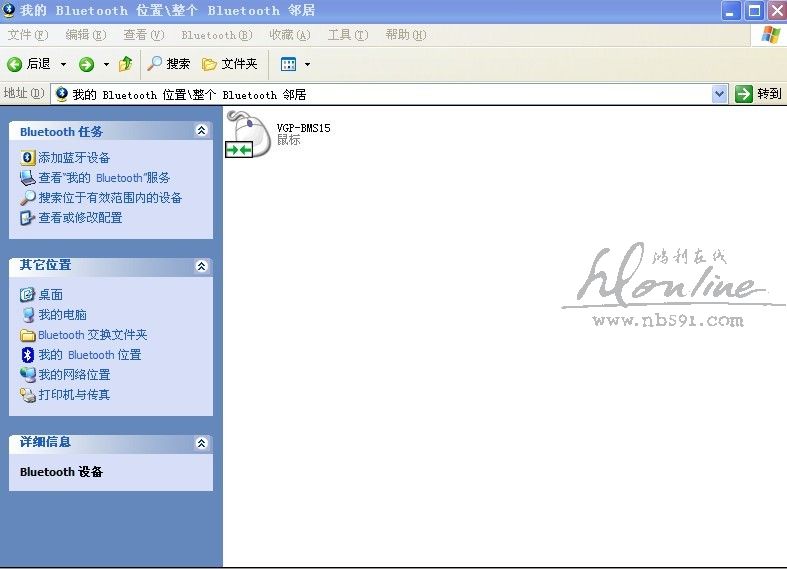Open the Back button history dropdown arrow

tap(63, 64)
